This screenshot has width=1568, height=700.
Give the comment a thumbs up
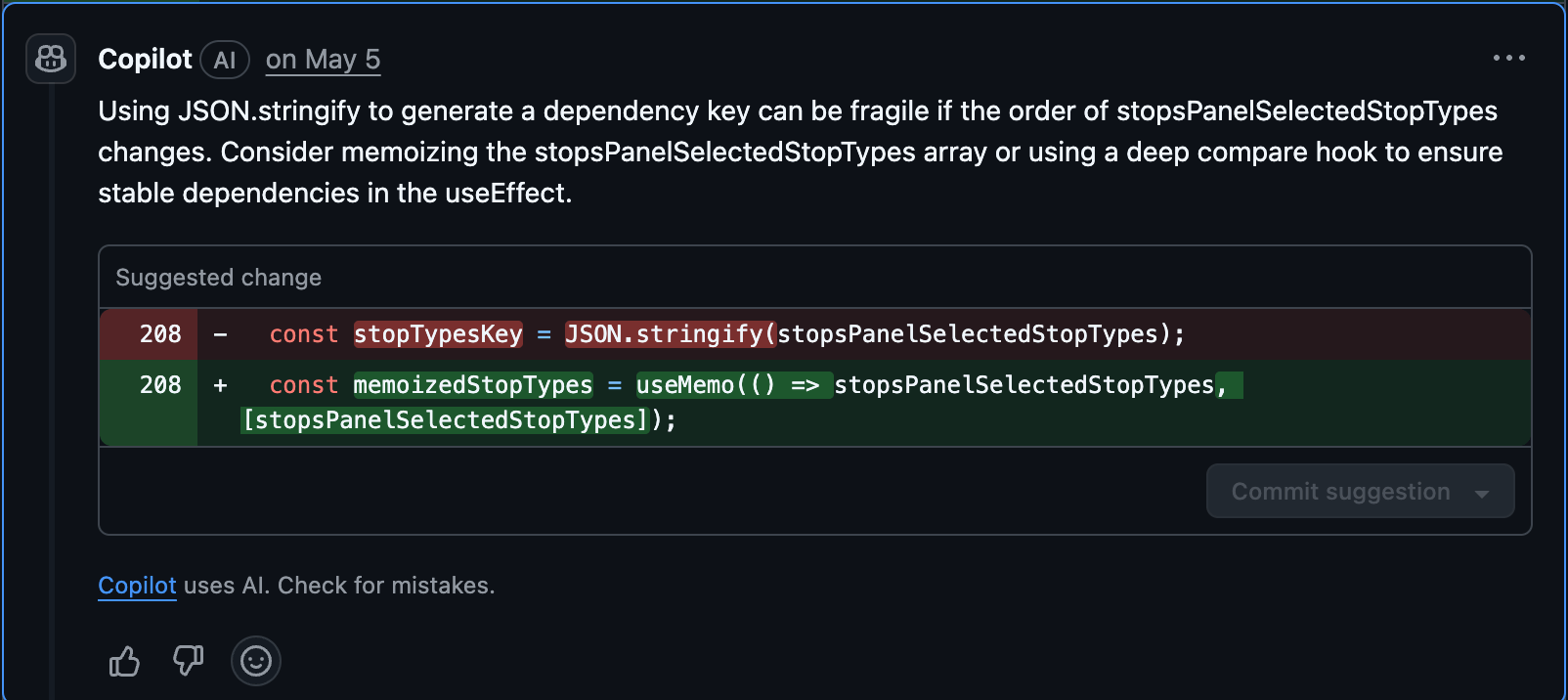124,662
